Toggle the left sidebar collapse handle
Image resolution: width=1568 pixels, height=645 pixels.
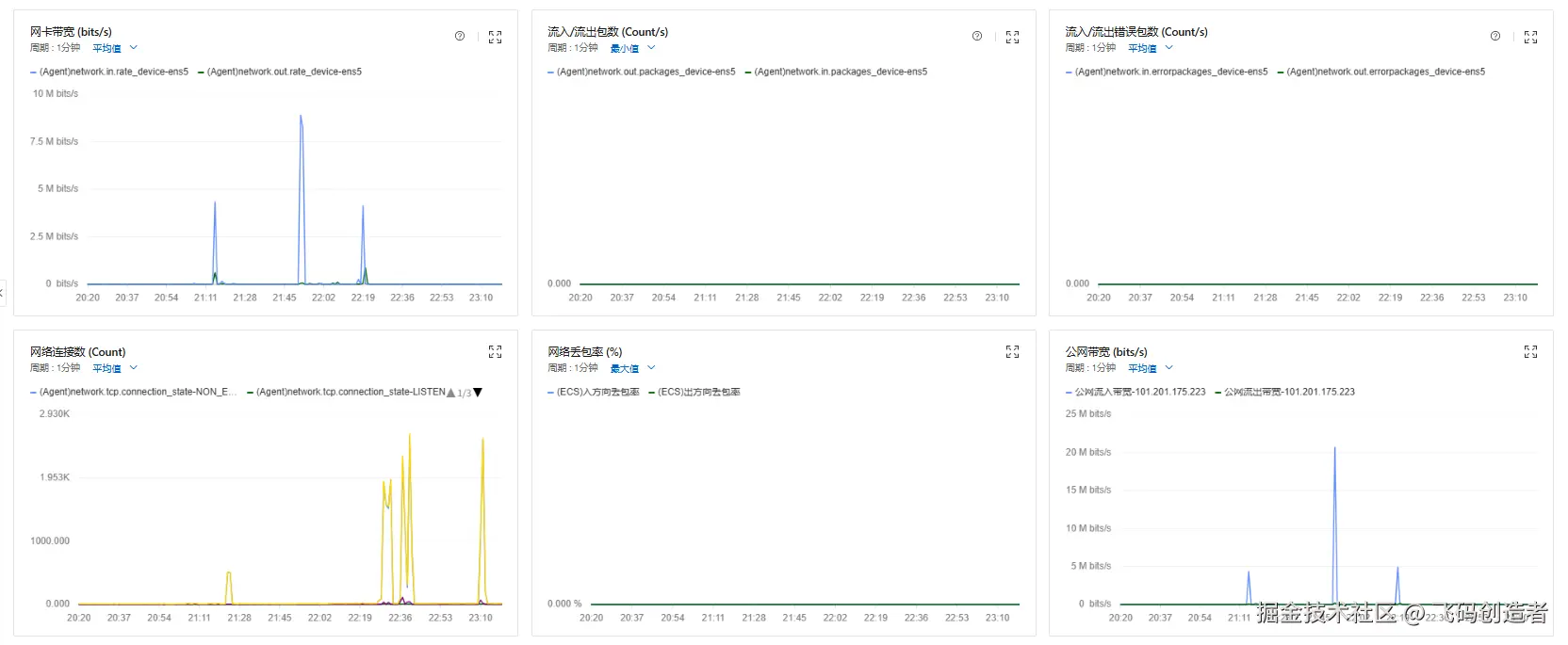click(x=2, y=293)
